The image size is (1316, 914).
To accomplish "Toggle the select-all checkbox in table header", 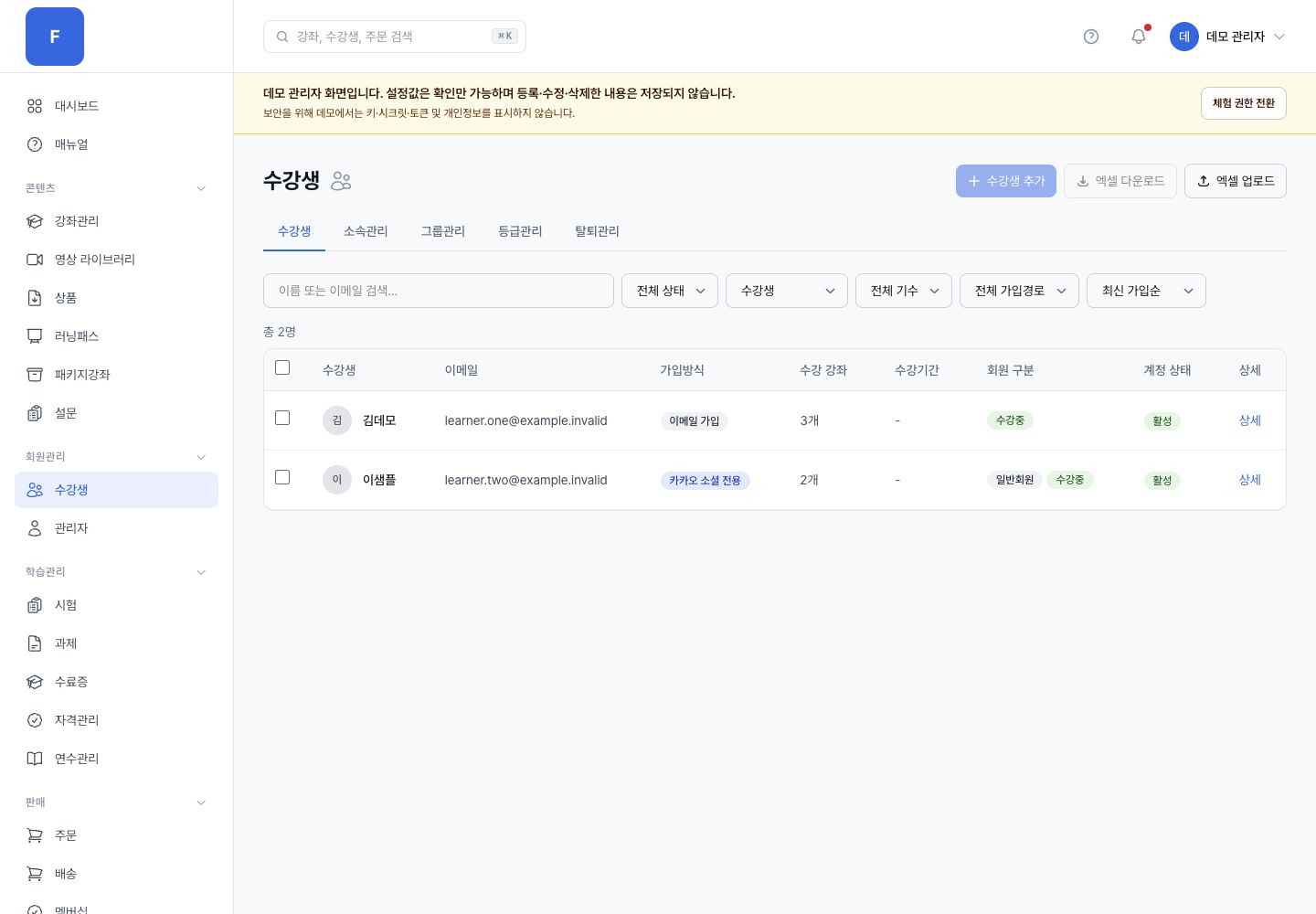I will point(282,367).
